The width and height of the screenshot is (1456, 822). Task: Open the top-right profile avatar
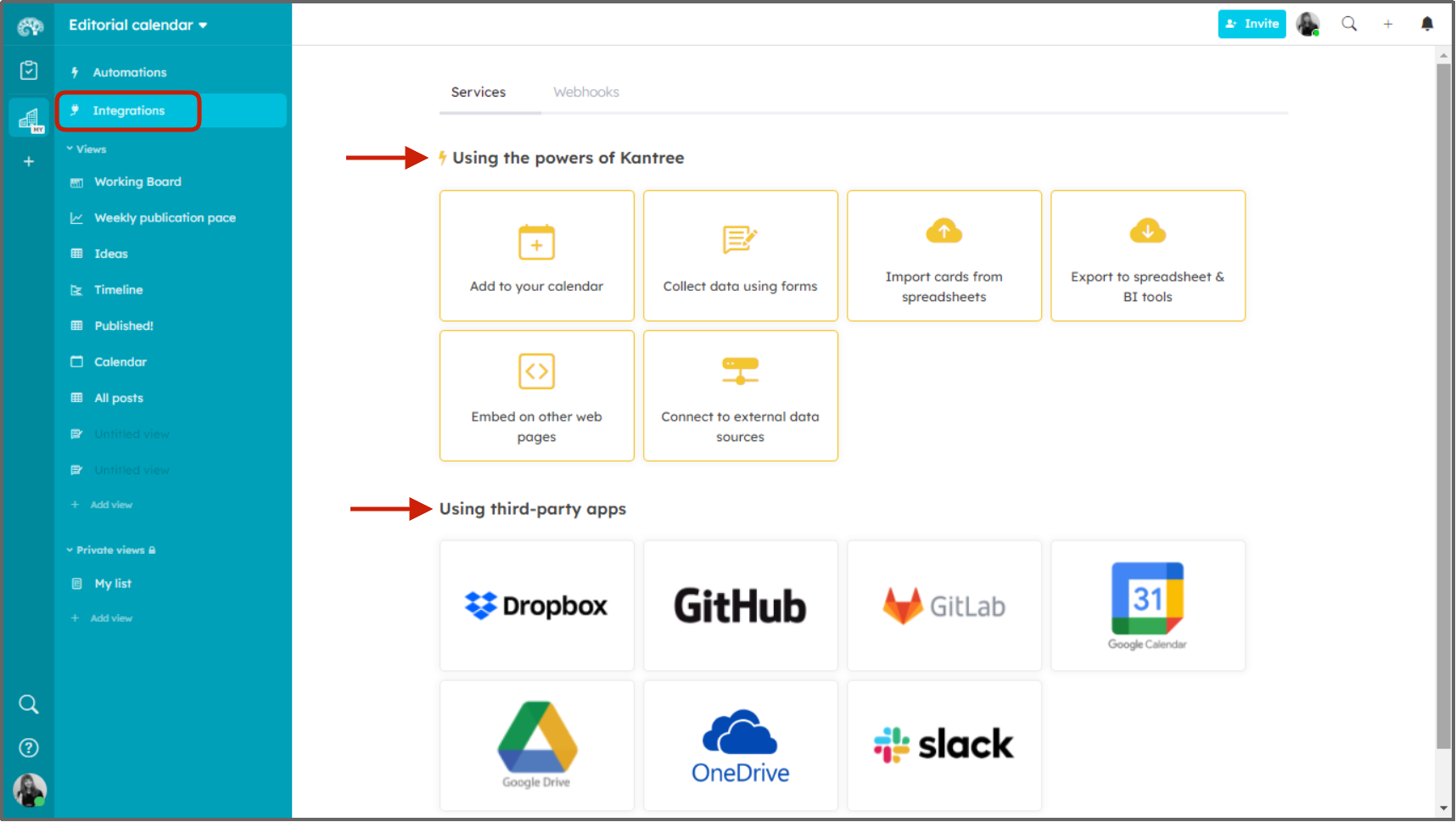click(1308, 24)
